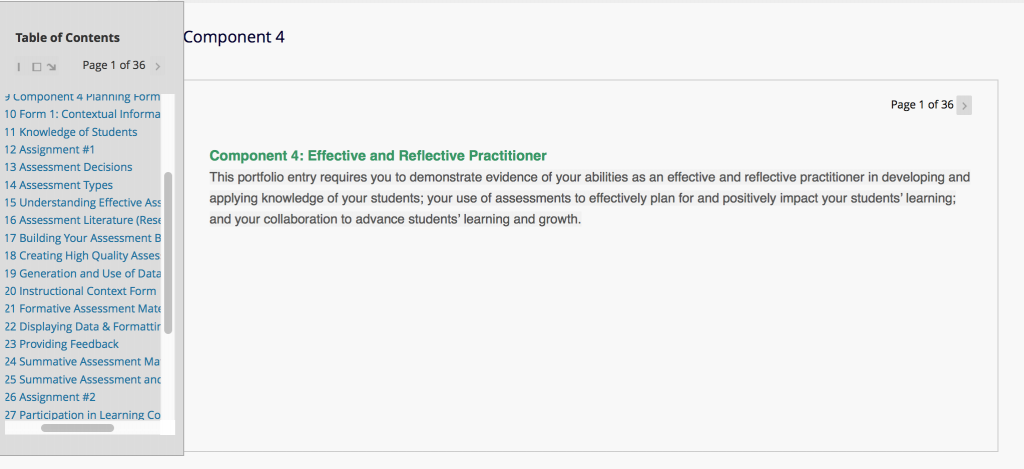This screenshot has width=1024, height=469.
Task: Open '9 Component 4 Planning Form' entry
Action: coord(82,97)
